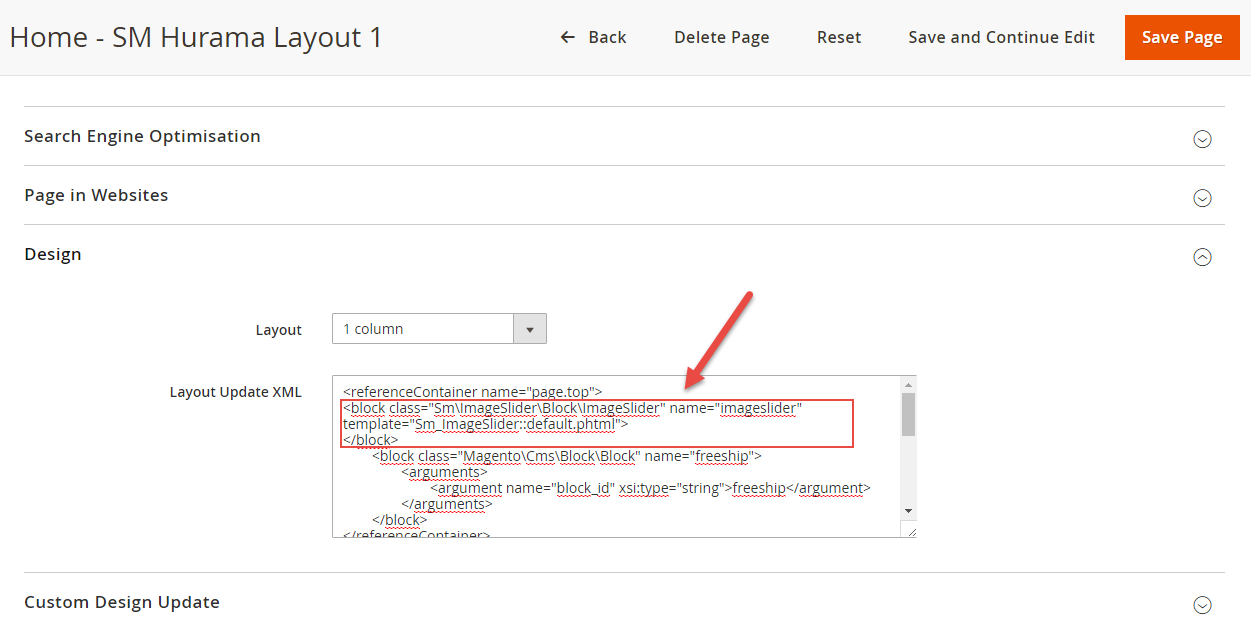This screenshot has height=628, width=1251.
Task: Click the Delete Page button
Action: pyautogui.click(x=721, y=37)
